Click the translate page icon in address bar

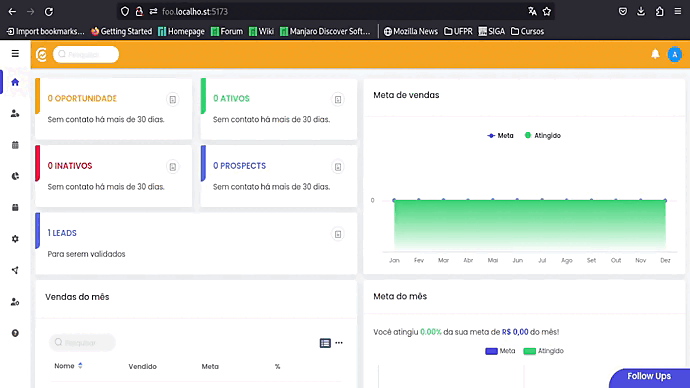click(532, 11)
